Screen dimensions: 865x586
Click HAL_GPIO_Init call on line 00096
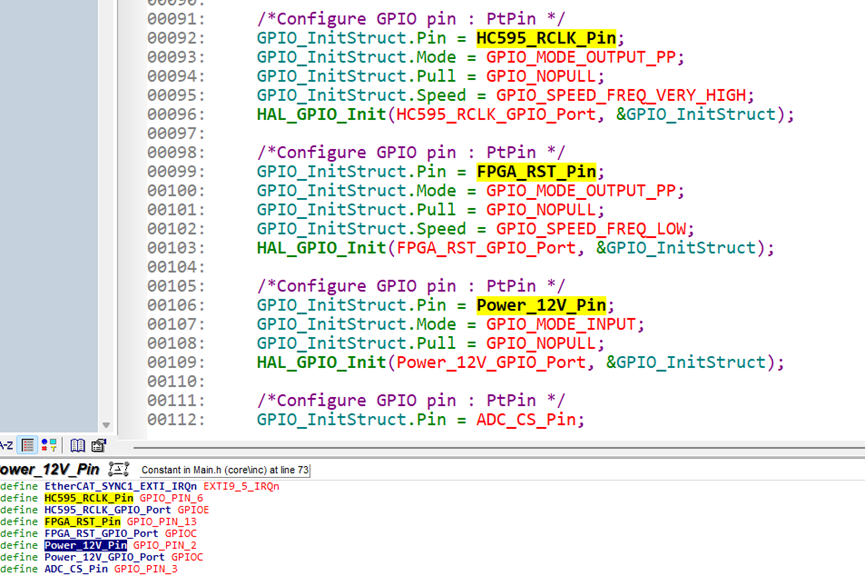321,115
